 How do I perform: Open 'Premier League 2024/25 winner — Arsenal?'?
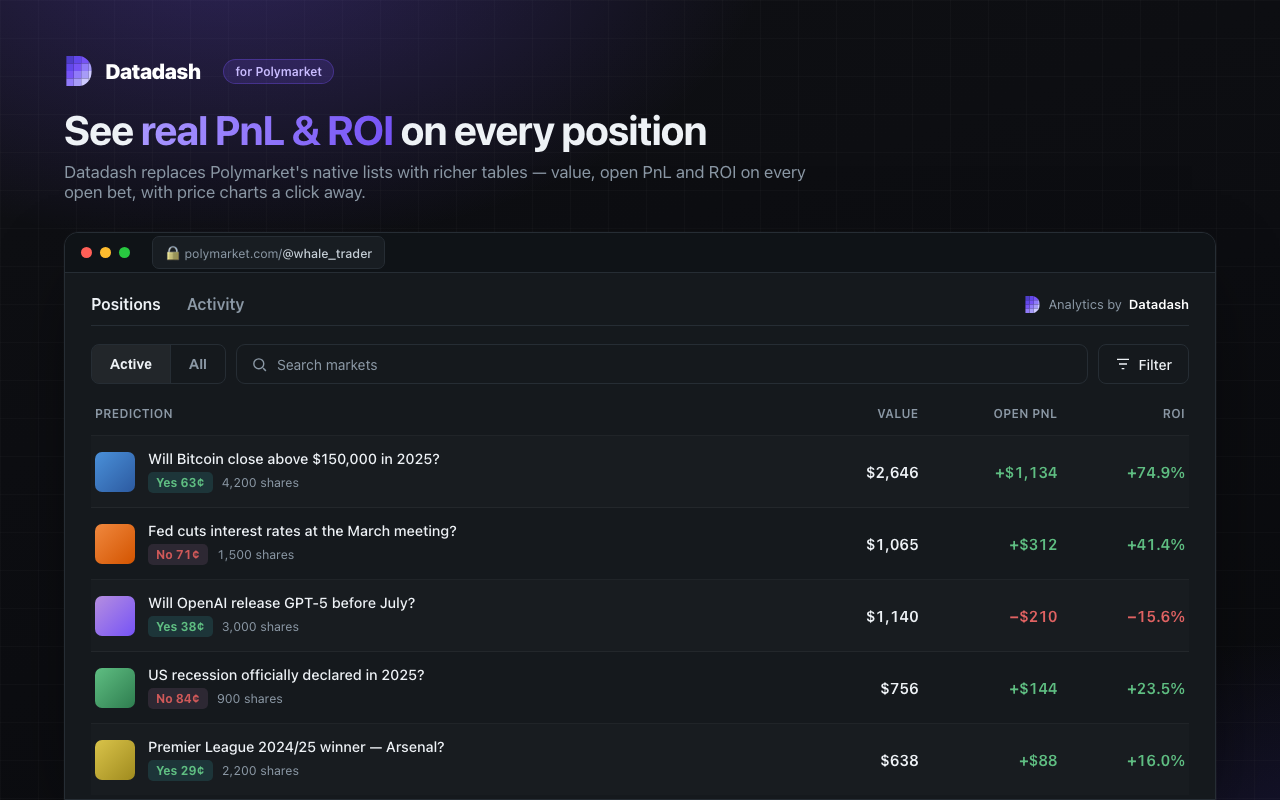point(296,747)
